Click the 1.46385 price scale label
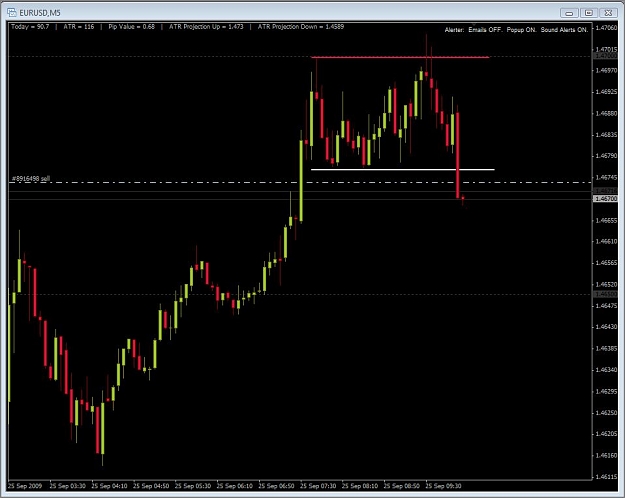625x498 pixels. [606, 348]
